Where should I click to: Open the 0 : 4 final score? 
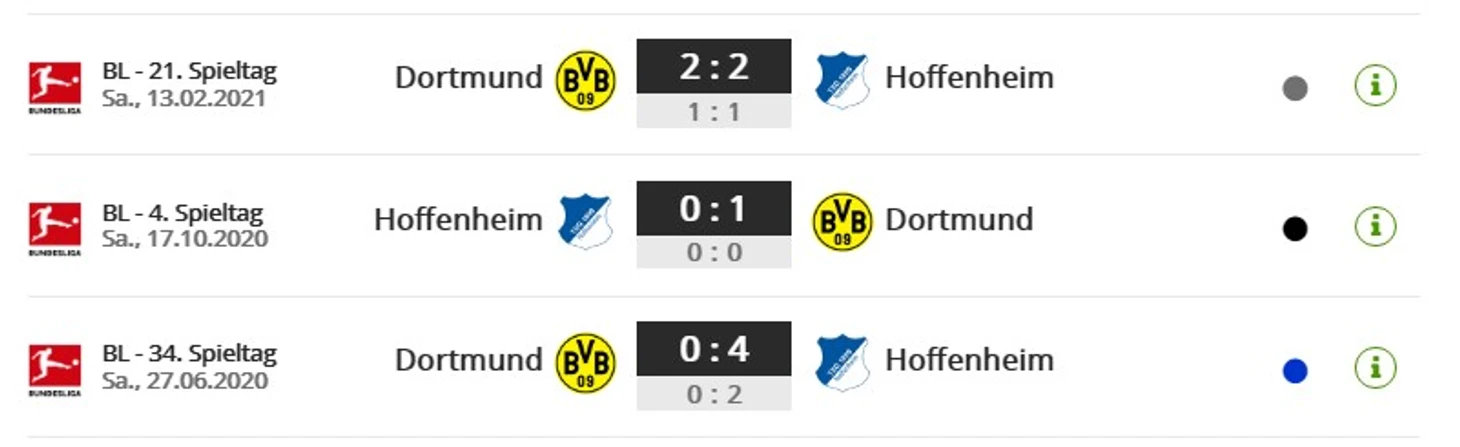tap(714, 349)
